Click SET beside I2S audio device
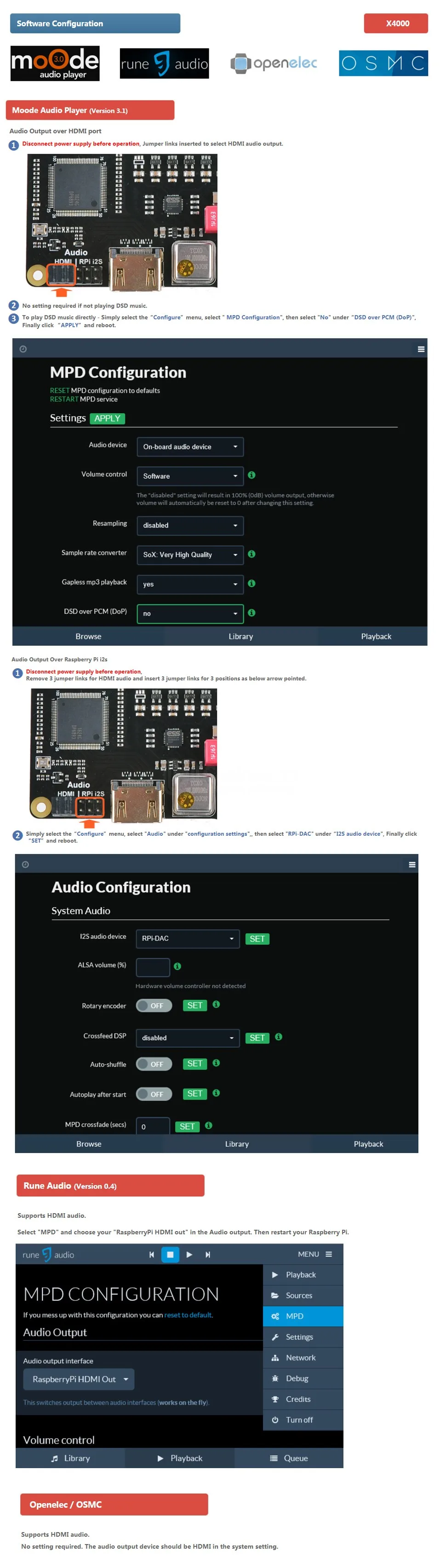 (x=257, y=938)
